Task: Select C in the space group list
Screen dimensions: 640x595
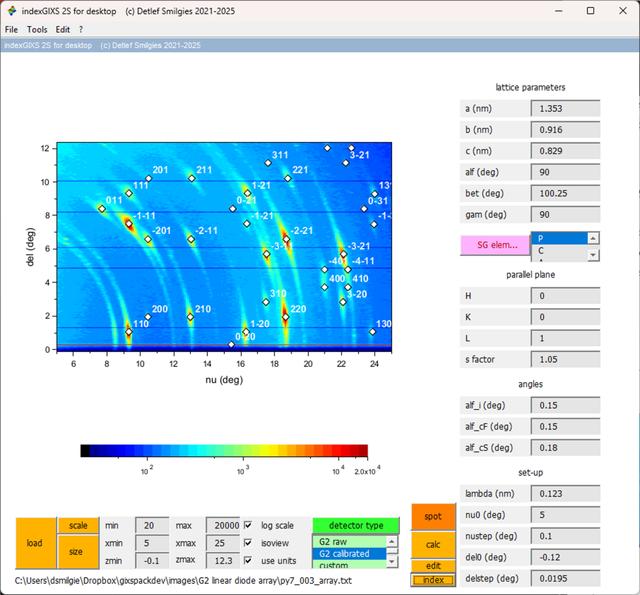Action: 559,250
